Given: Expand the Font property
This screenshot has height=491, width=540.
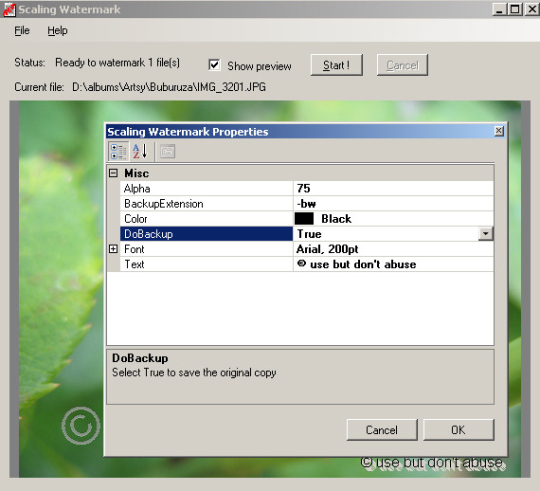Looking at the screenshot, I should [113, 249].
